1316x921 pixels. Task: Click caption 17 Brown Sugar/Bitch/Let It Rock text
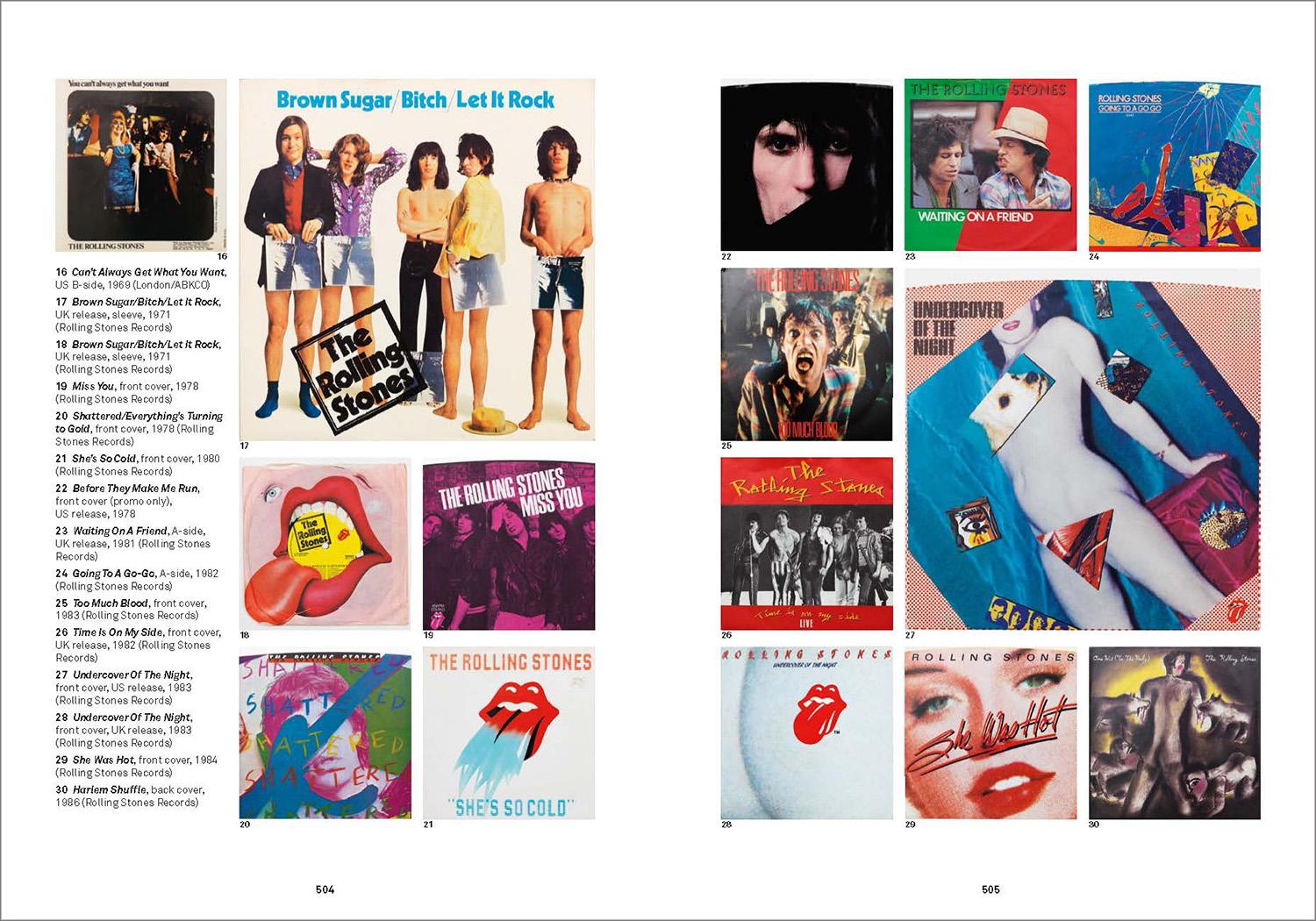coord(139,314)
